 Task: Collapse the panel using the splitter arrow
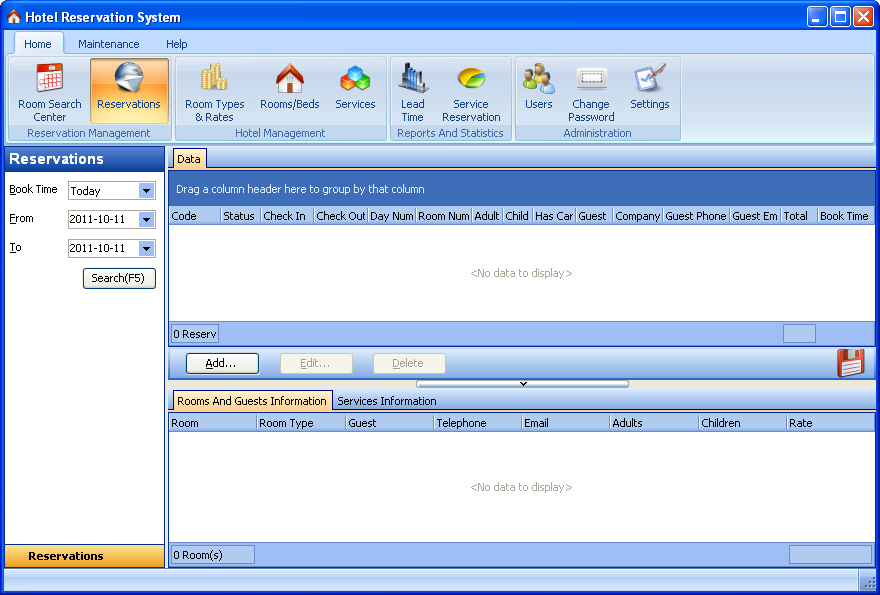522,383
